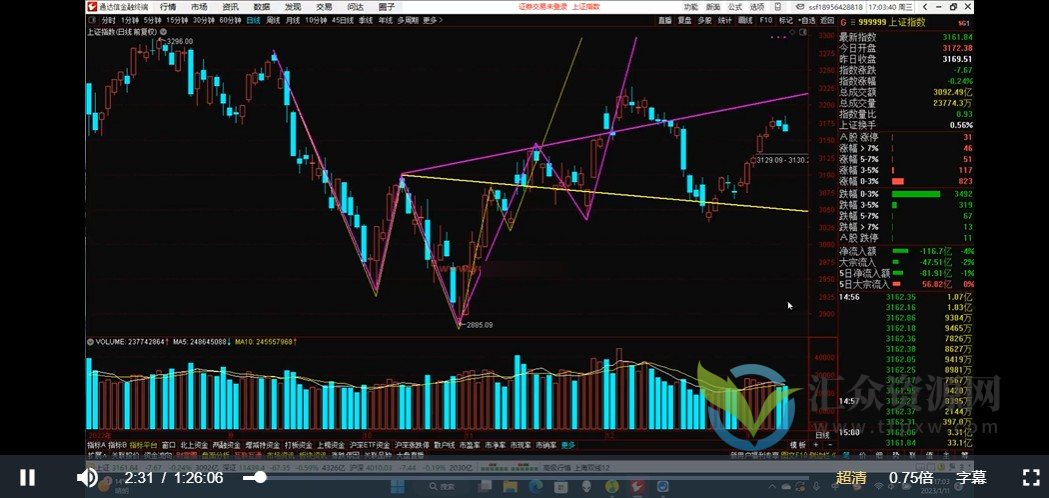This screenshot has height=498, width=1049.
Task: Toggle 字幕 subtitles
Action: pos(971,478)
